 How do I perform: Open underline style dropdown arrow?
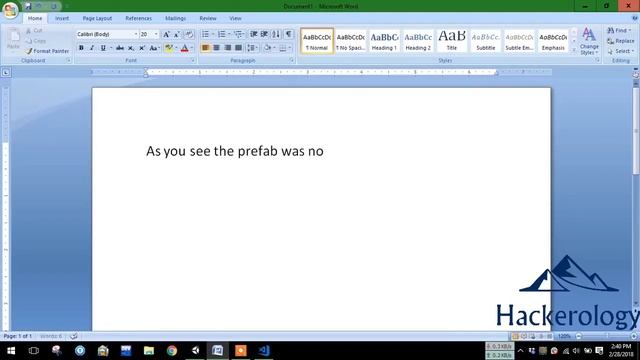111,48
